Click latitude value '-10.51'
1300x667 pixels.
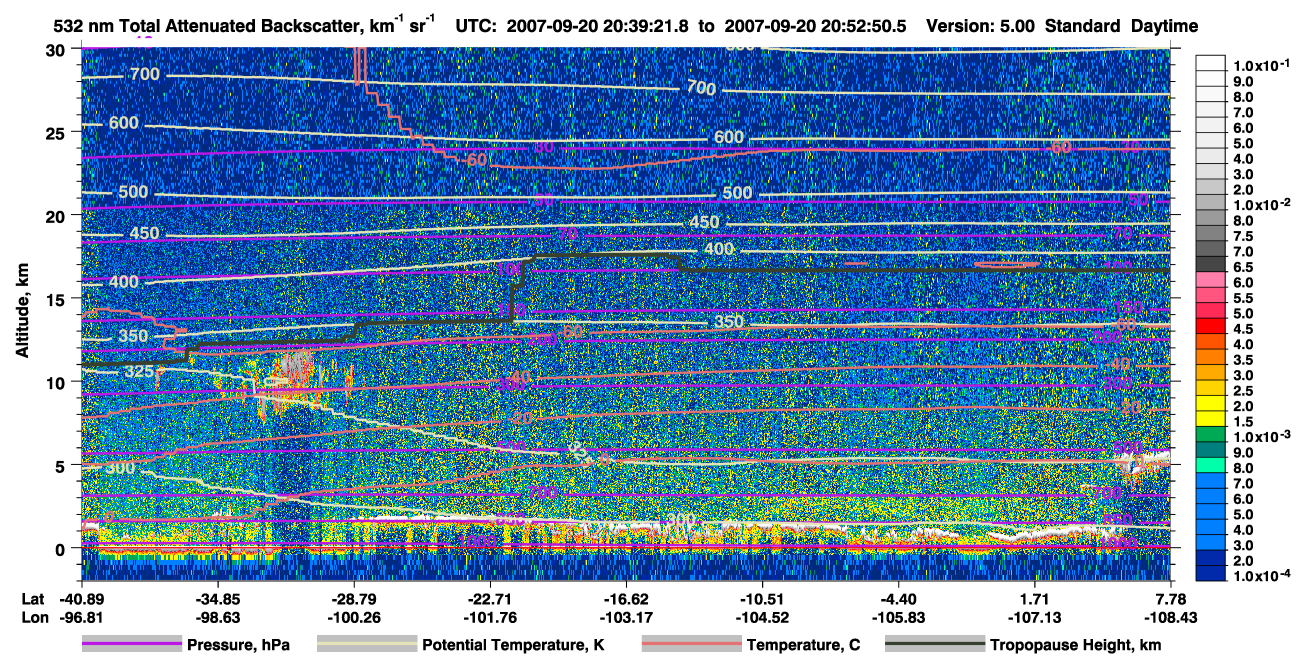click(x=762, y=598)
